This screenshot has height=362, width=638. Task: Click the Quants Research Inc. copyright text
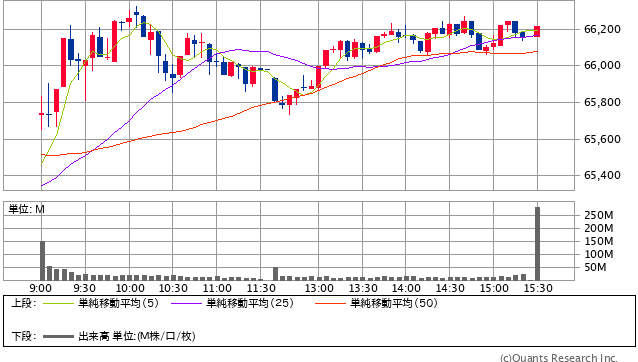pyautogui.click(x=559, y=358)
